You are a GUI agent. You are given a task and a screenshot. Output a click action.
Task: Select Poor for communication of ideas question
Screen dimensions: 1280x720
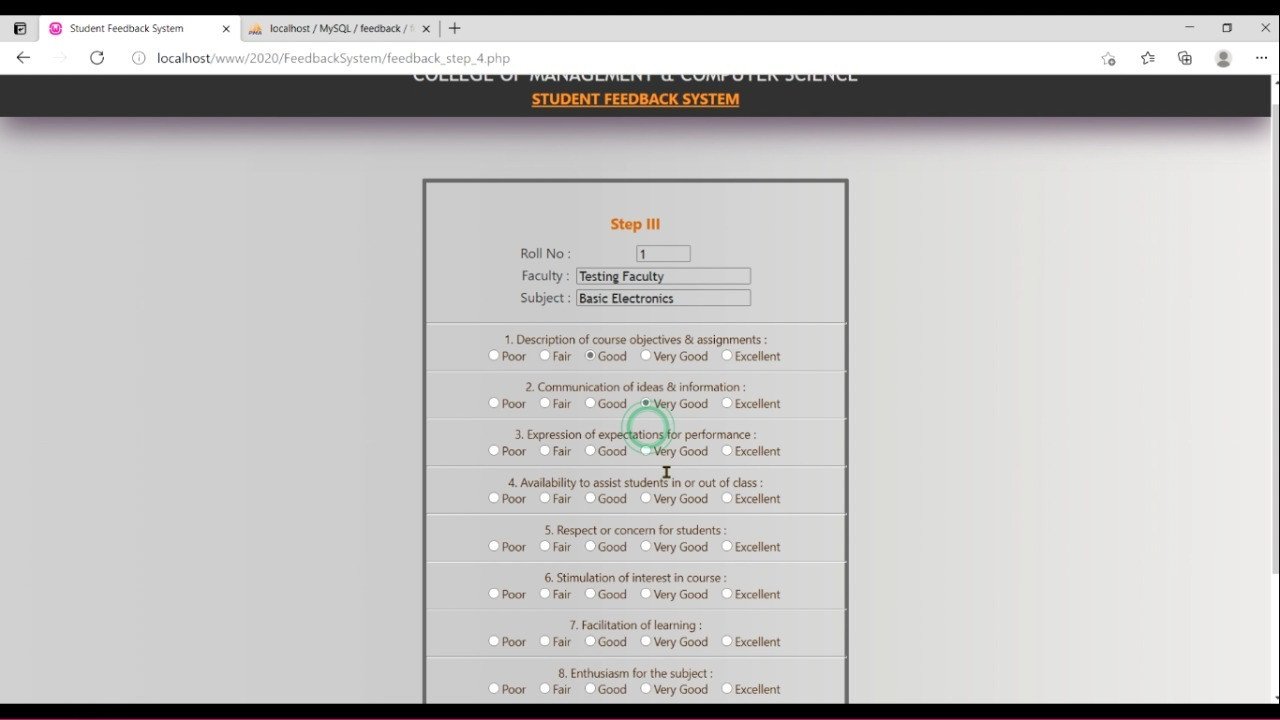494,403
